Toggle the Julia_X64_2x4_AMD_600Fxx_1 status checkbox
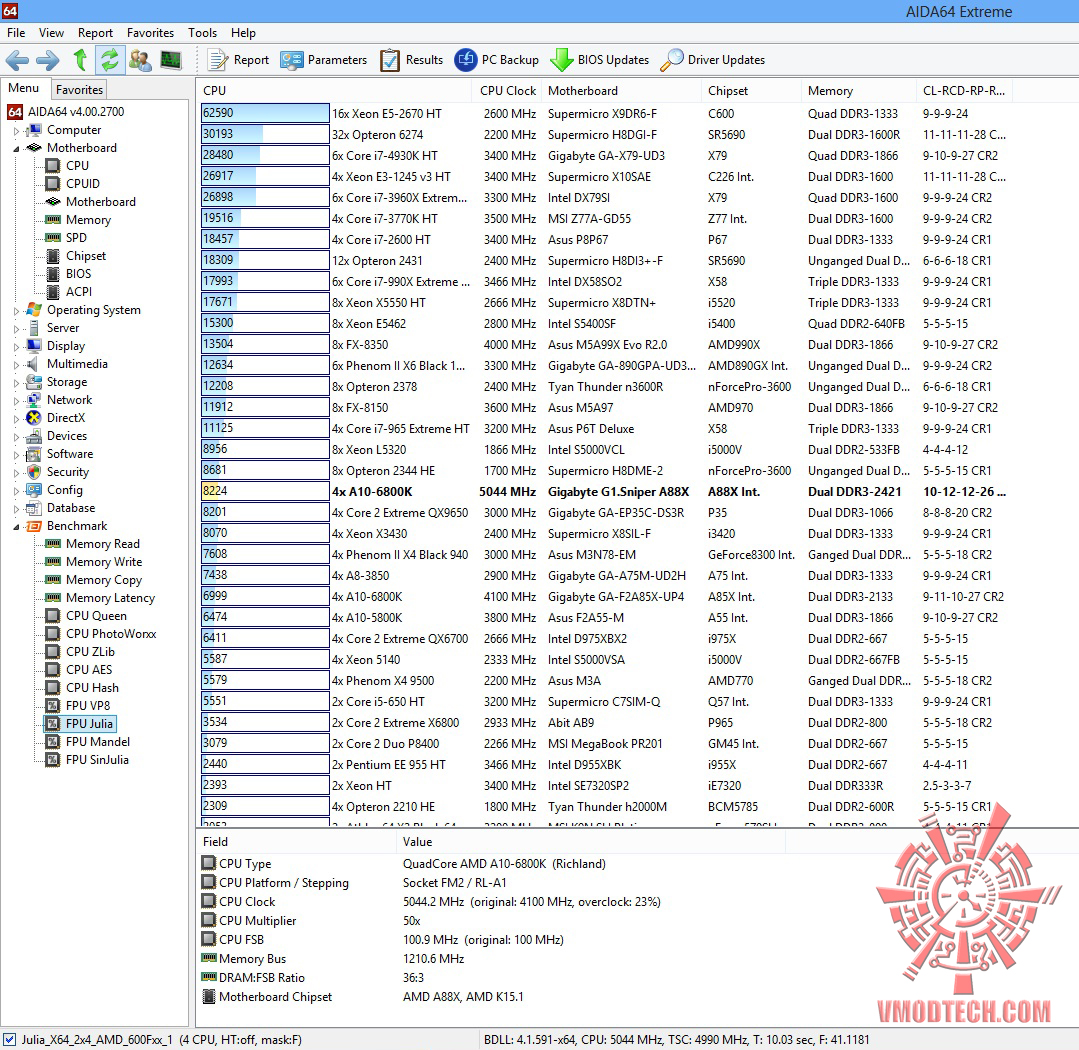1079x1050 pixels. [x=9, y=1039]
